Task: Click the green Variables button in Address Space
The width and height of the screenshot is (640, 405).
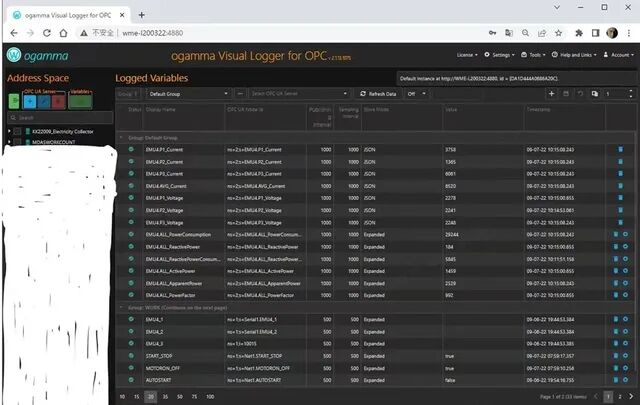Action: (81, 100)
